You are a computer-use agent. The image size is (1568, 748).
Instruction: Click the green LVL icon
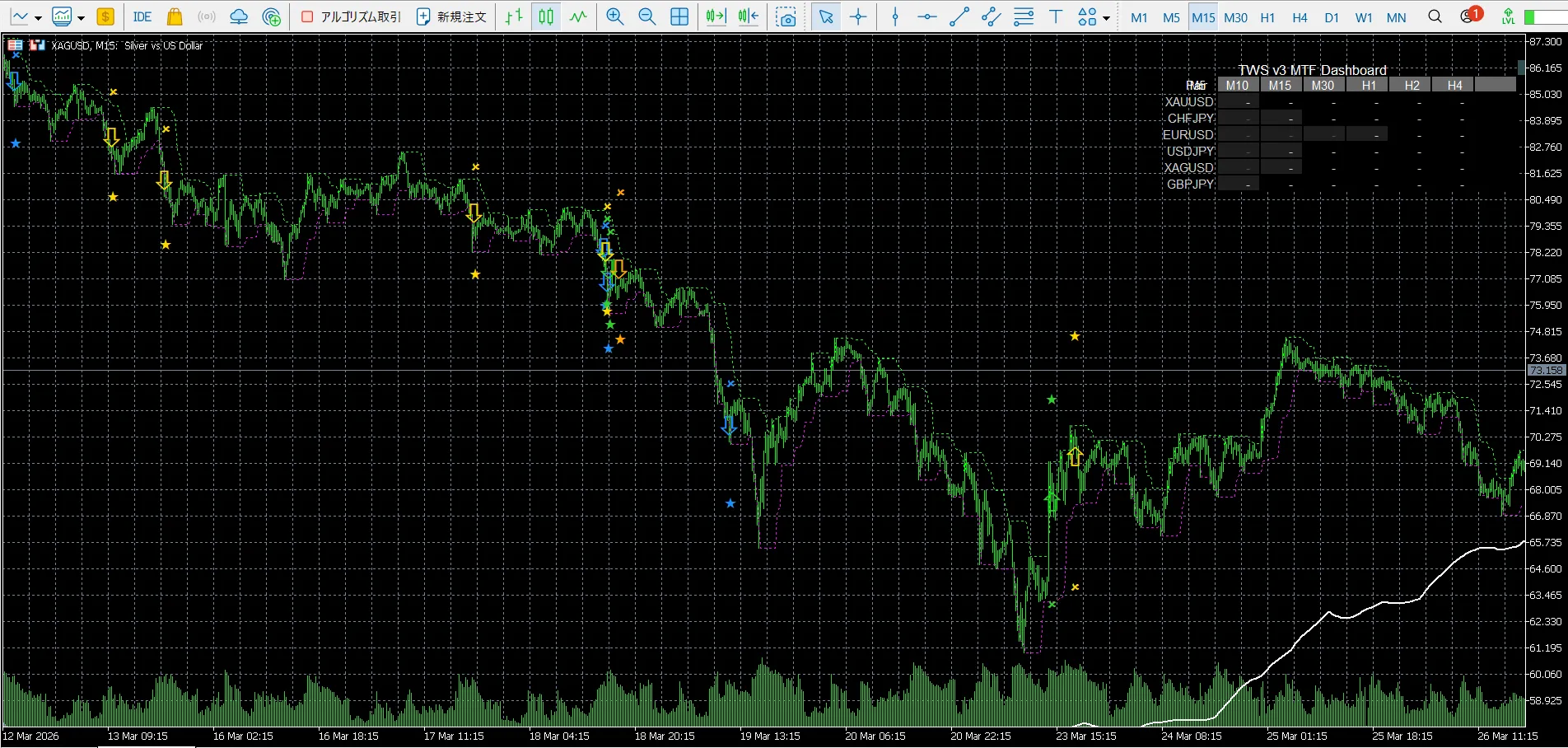1508,16
